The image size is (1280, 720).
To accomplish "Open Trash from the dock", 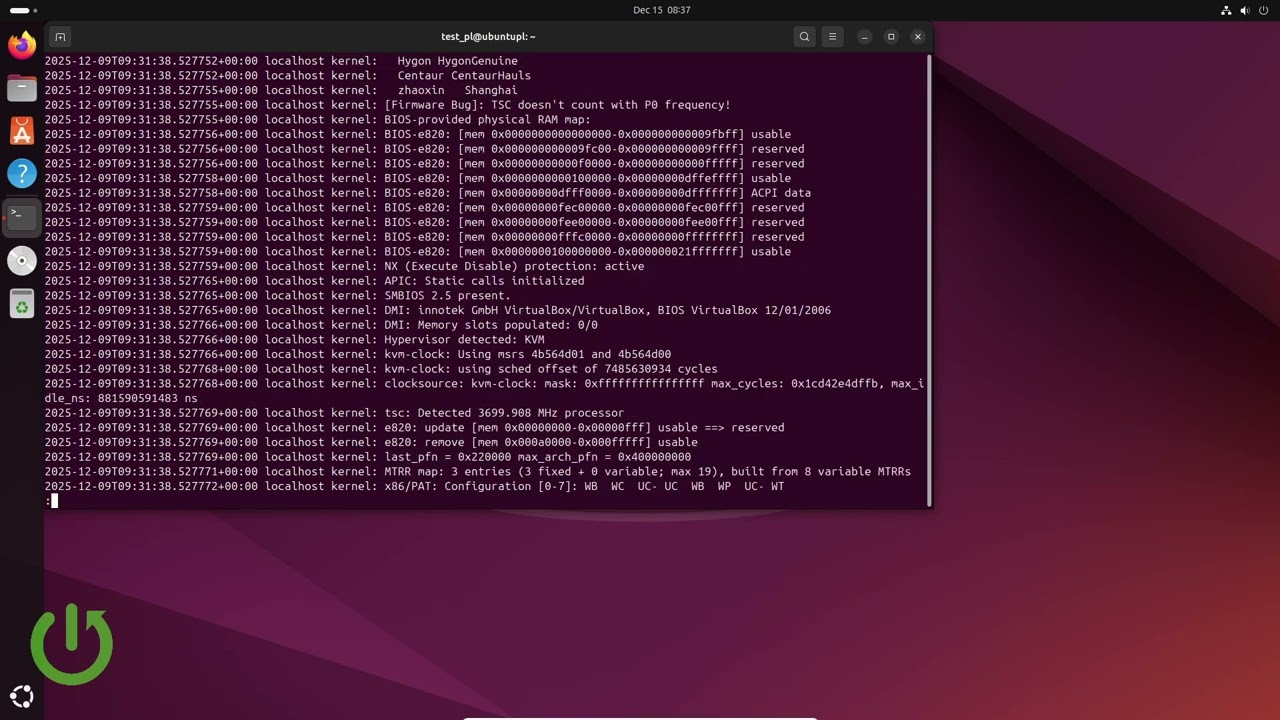I will [22, 303].
